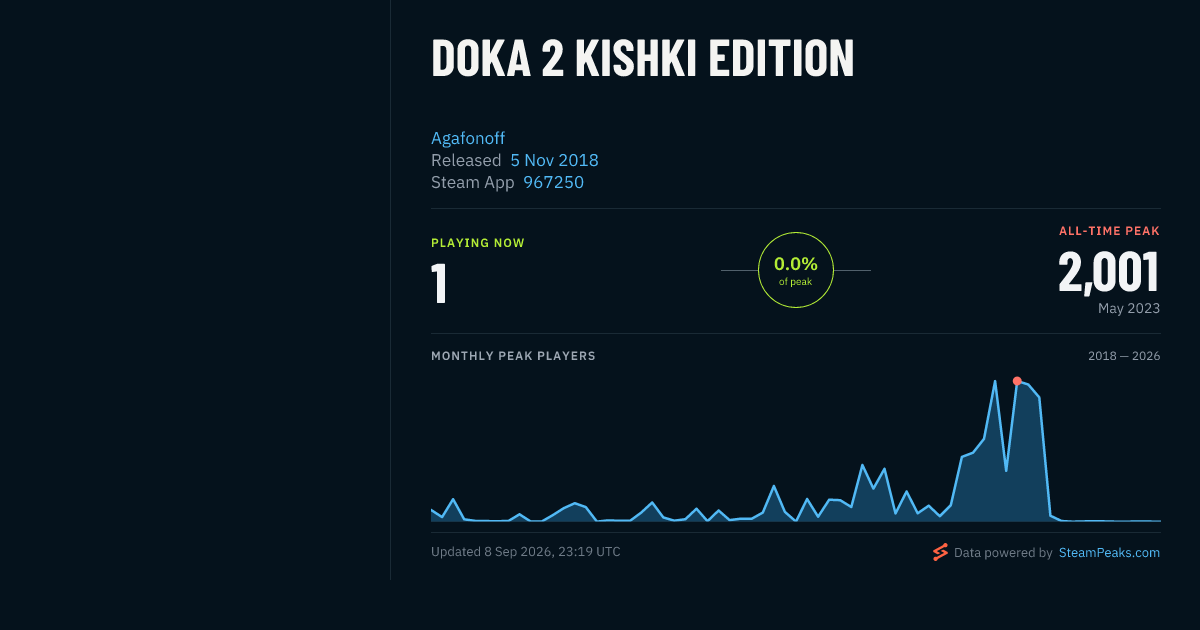Click the DOKA 2 KISHKI EDITION title

642,58
